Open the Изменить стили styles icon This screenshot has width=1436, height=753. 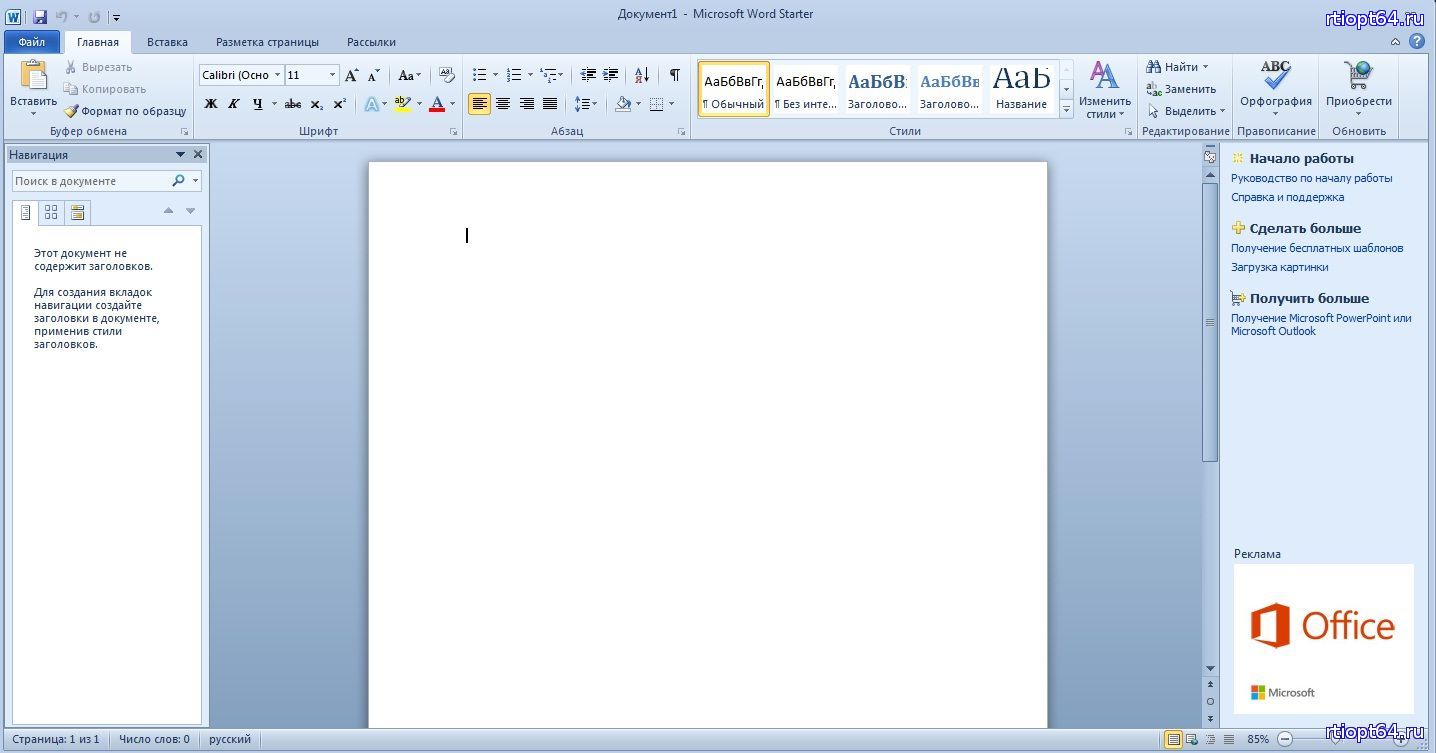click(1104, 75)
